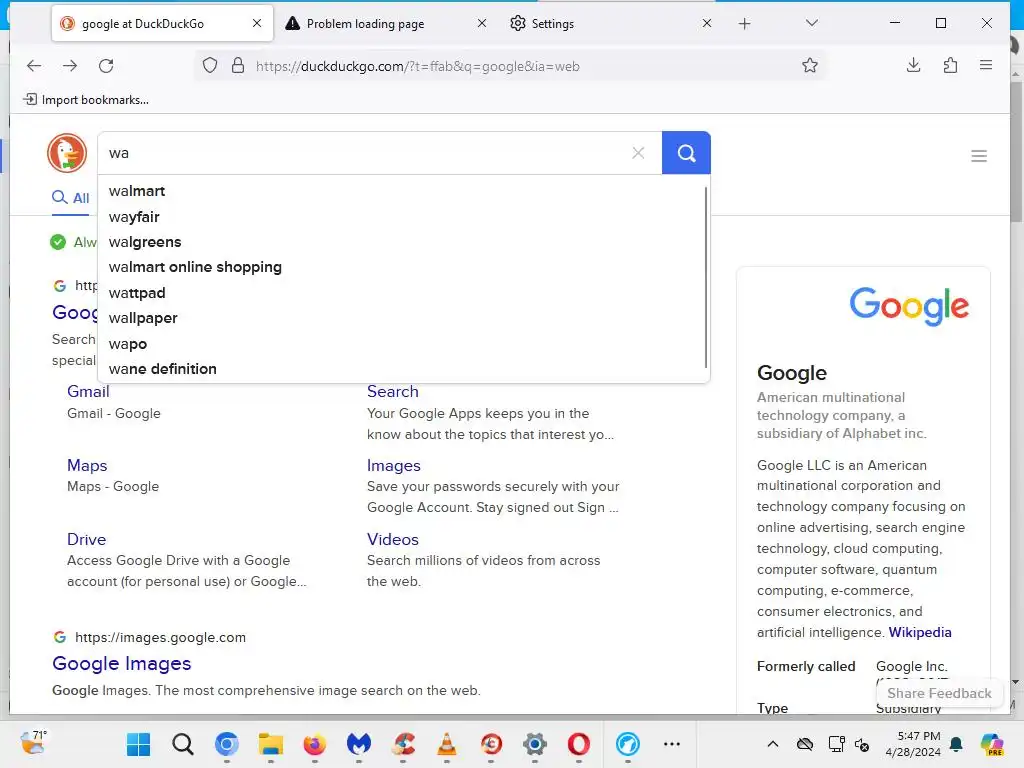Open the weather widget showing 71°
Image resolution: width=1024 pixels, height=768 pixels.
point(33,743)
